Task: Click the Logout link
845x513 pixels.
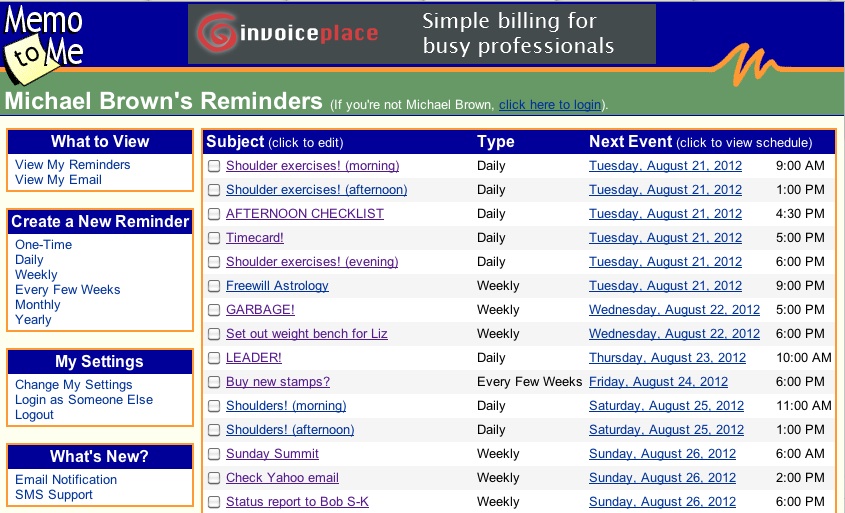Action: coord(34,415)
